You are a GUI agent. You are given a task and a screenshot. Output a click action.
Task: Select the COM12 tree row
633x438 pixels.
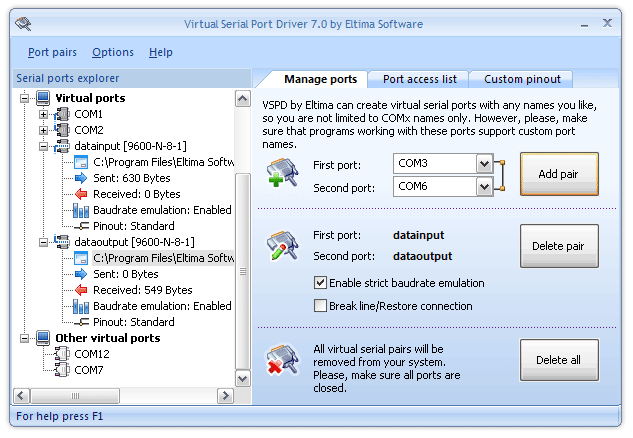(92, 354)
